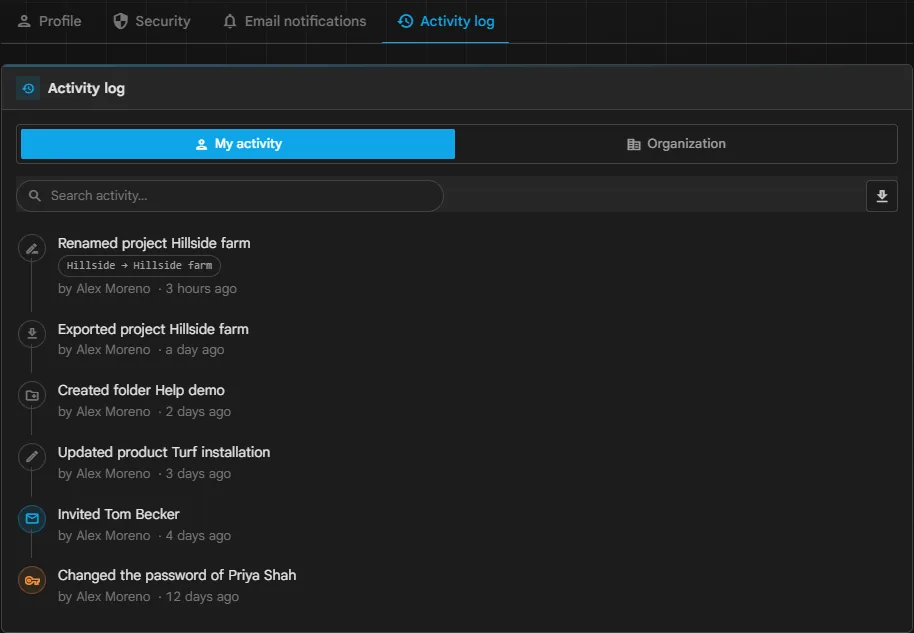Click the "2 days ago" timestamp
This screenshot has height=633, width=914.
pos(198,412)
